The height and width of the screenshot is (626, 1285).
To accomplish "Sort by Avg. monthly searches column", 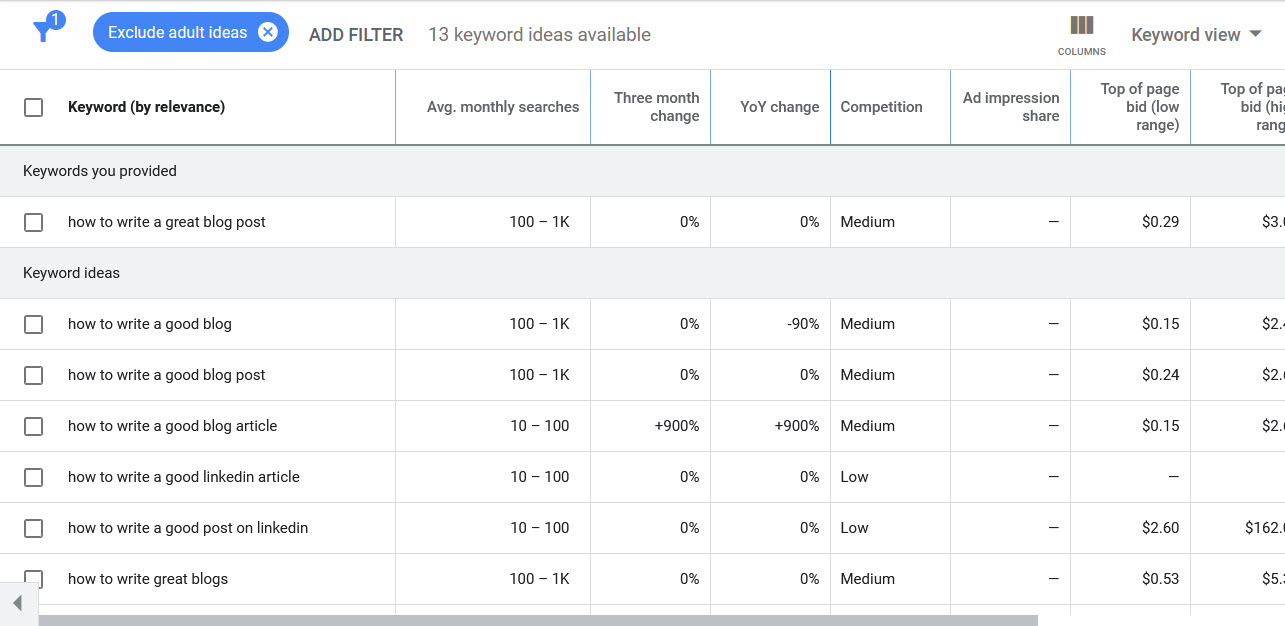I will point(503,107).
